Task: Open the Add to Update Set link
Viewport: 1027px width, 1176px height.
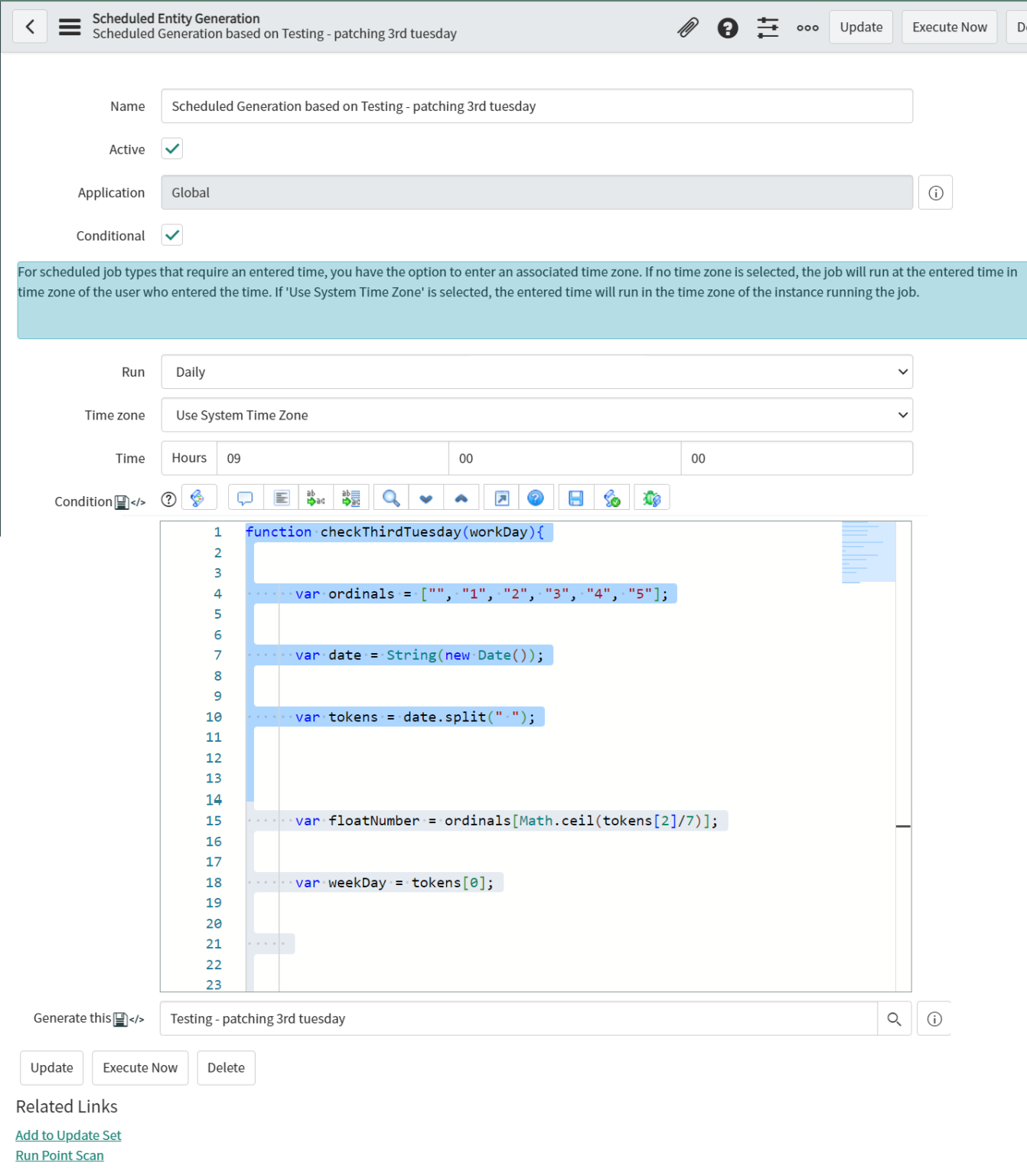Action: (x=68, y=1135)
